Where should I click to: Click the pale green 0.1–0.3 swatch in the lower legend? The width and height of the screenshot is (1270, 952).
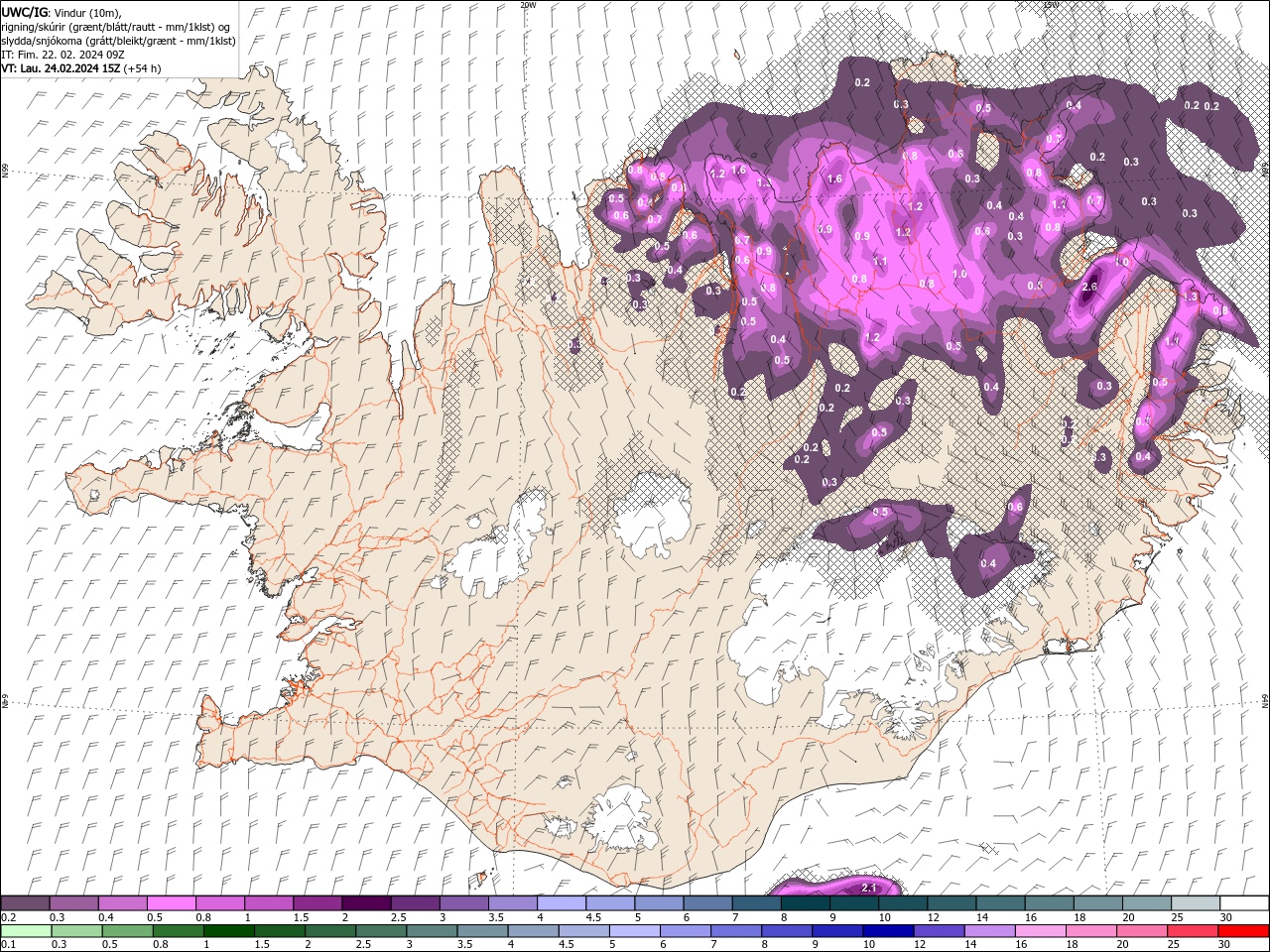[x=25, y=931]
